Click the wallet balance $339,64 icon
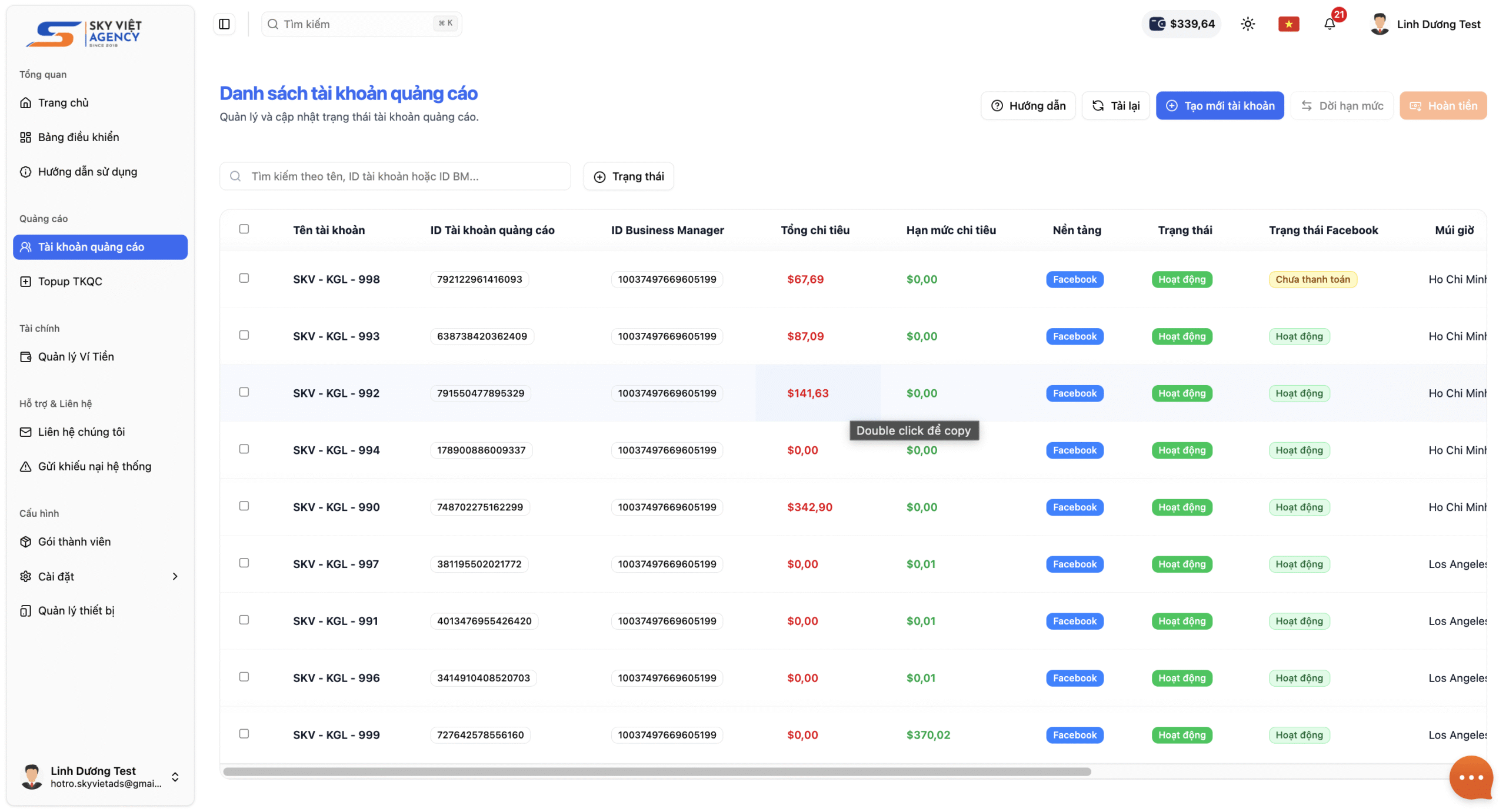The height and width of the screenshot is (812, 1506). click(x=1157, y=24)
